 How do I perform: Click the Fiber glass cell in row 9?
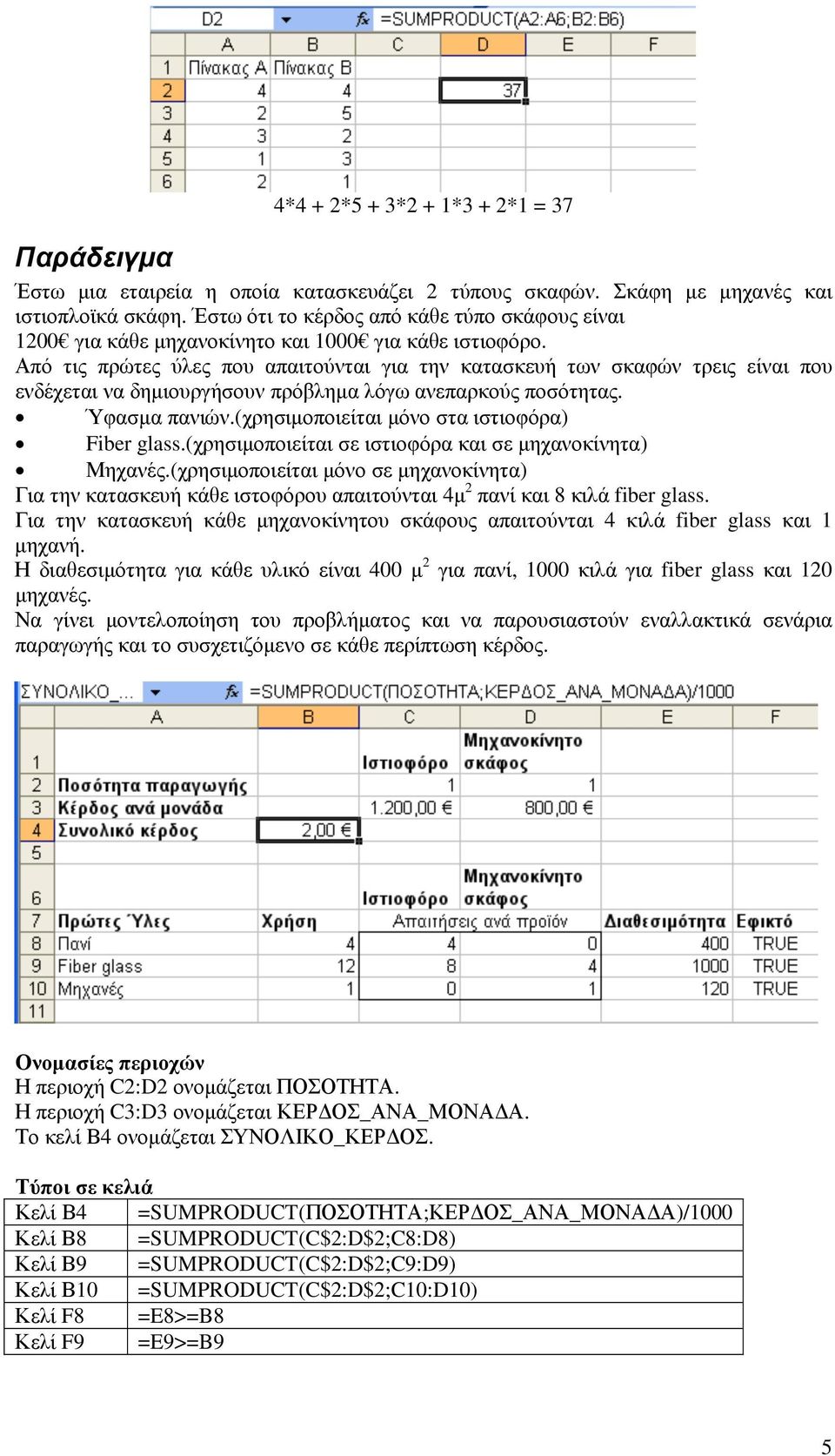[157, 966]
